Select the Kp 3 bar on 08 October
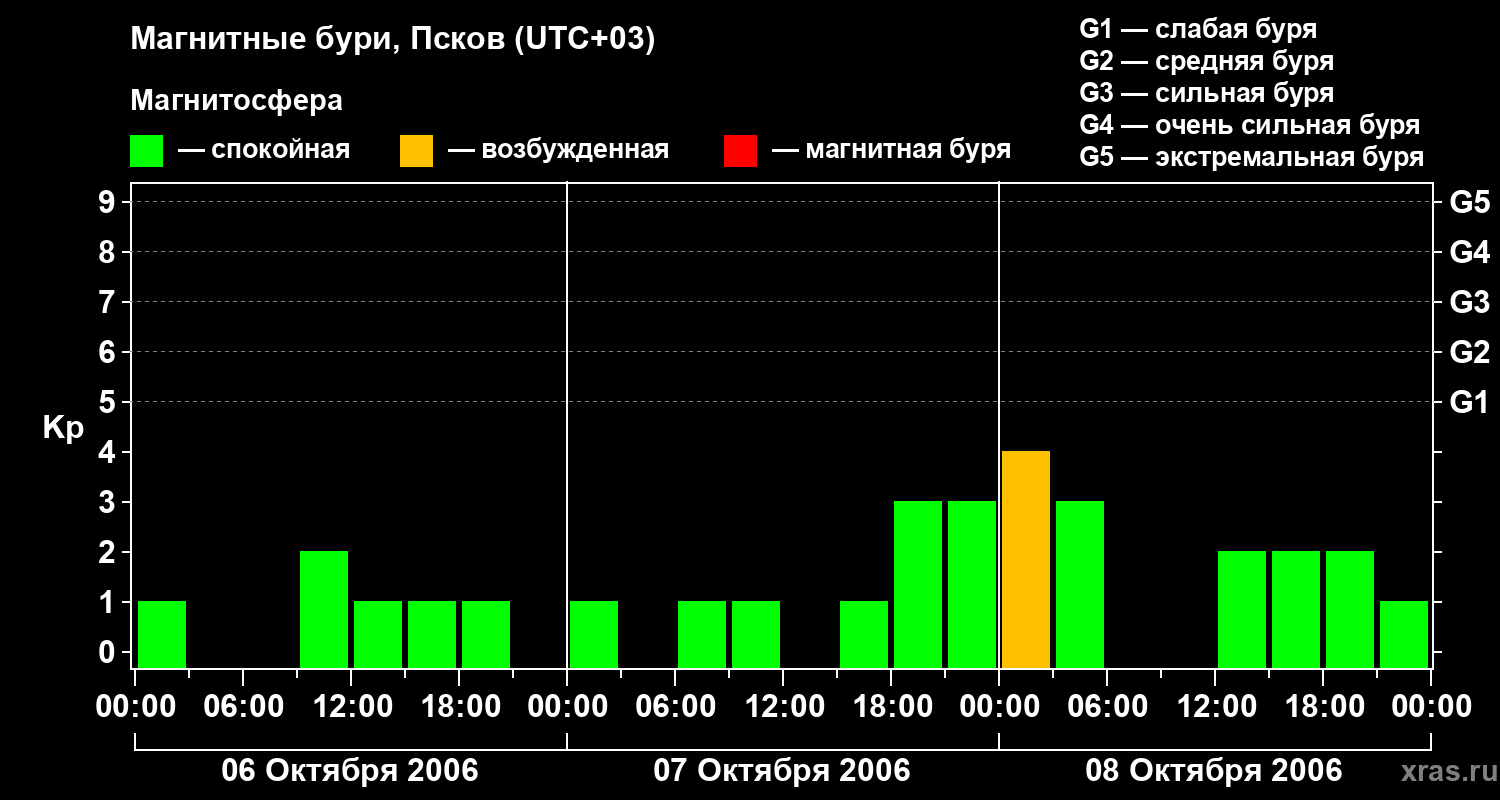Image resolution: width=1500 pixels, height=800 pixels. coord(1080,584)
